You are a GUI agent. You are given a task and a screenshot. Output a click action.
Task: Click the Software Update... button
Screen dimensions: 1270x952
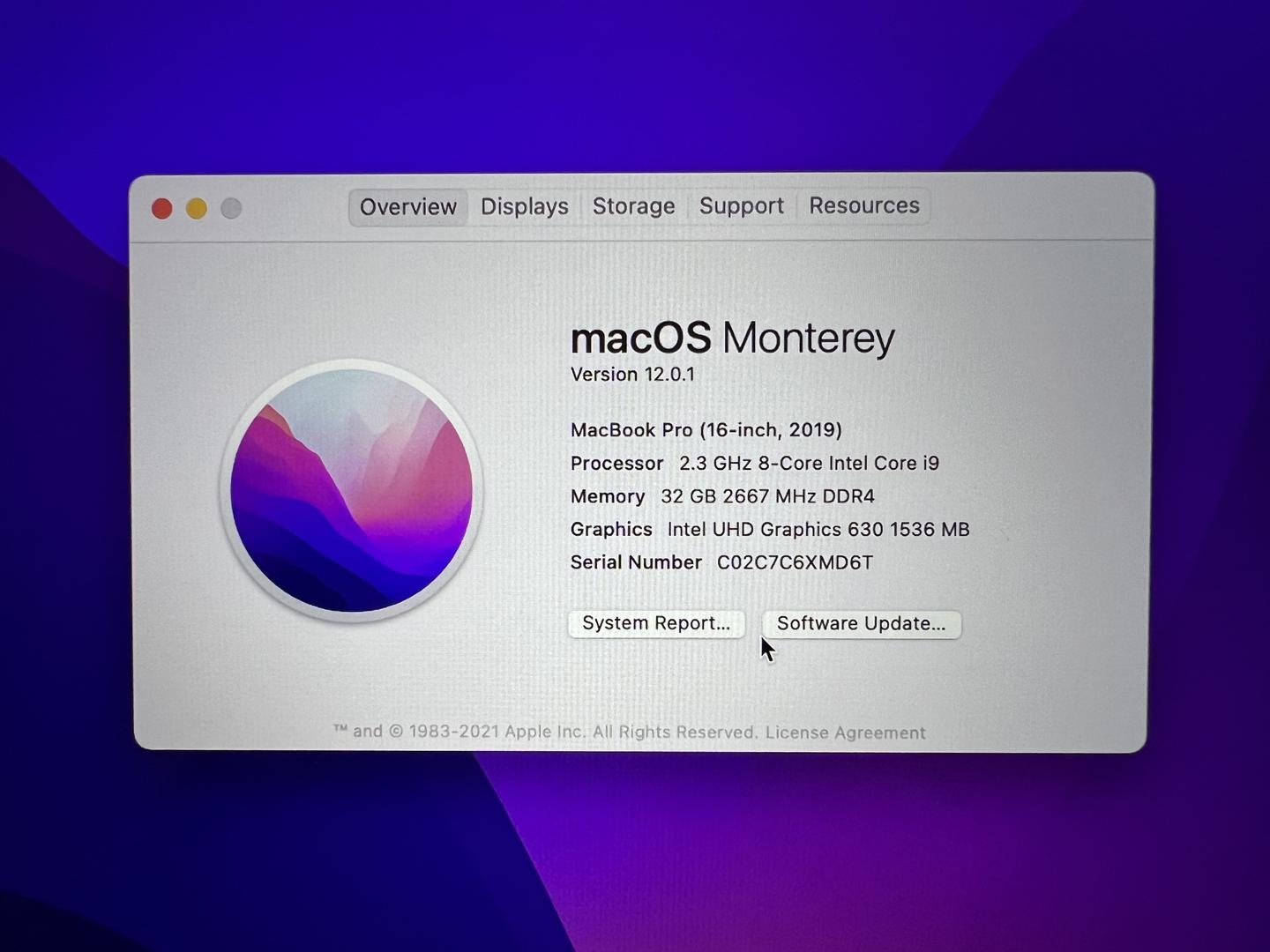coord(861,624)
